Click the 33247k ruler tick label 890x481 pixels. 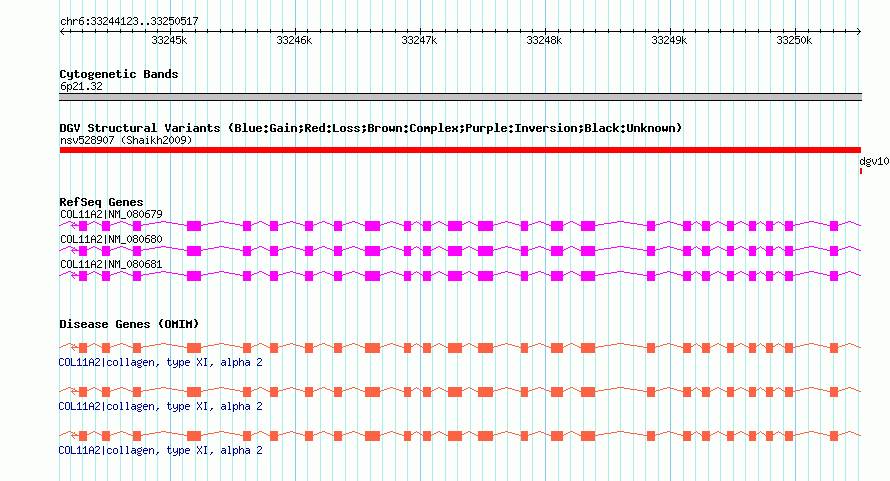point(419,40)
